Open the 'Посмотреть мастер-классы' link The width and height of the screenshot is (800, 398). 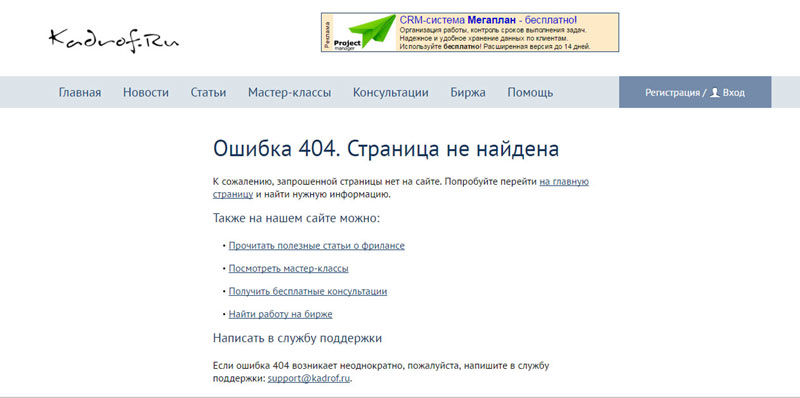click(x=288, y=268)
